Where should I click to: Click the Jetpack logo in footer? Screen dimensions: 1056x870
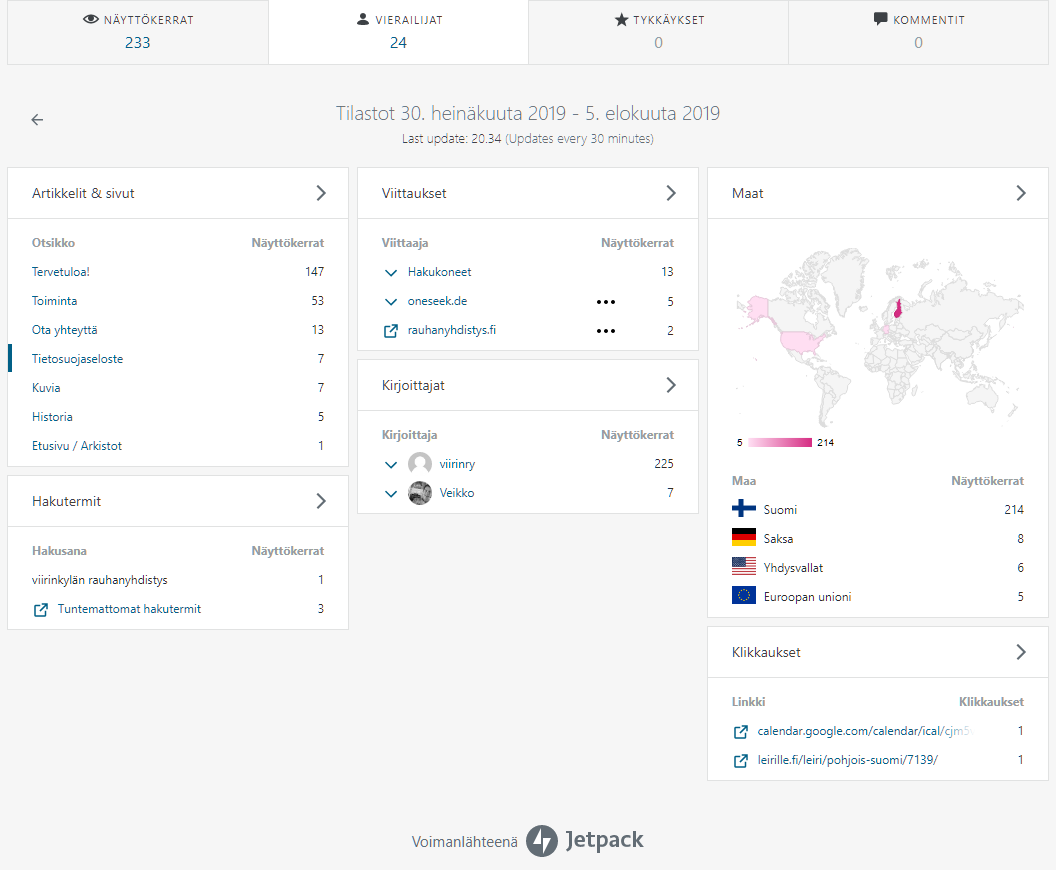click(585, 840)
